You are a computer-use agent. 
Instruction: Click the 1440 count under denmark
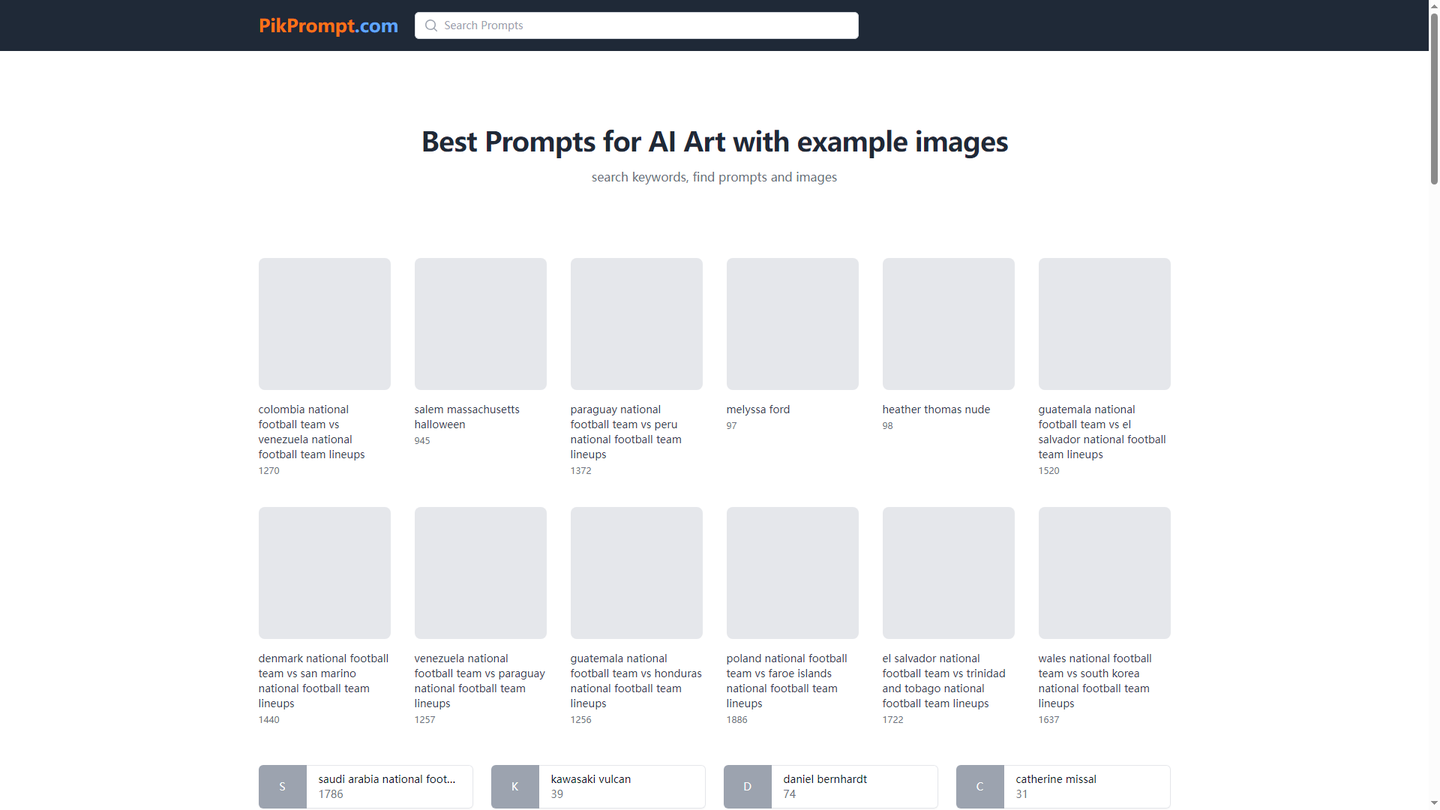269,720
